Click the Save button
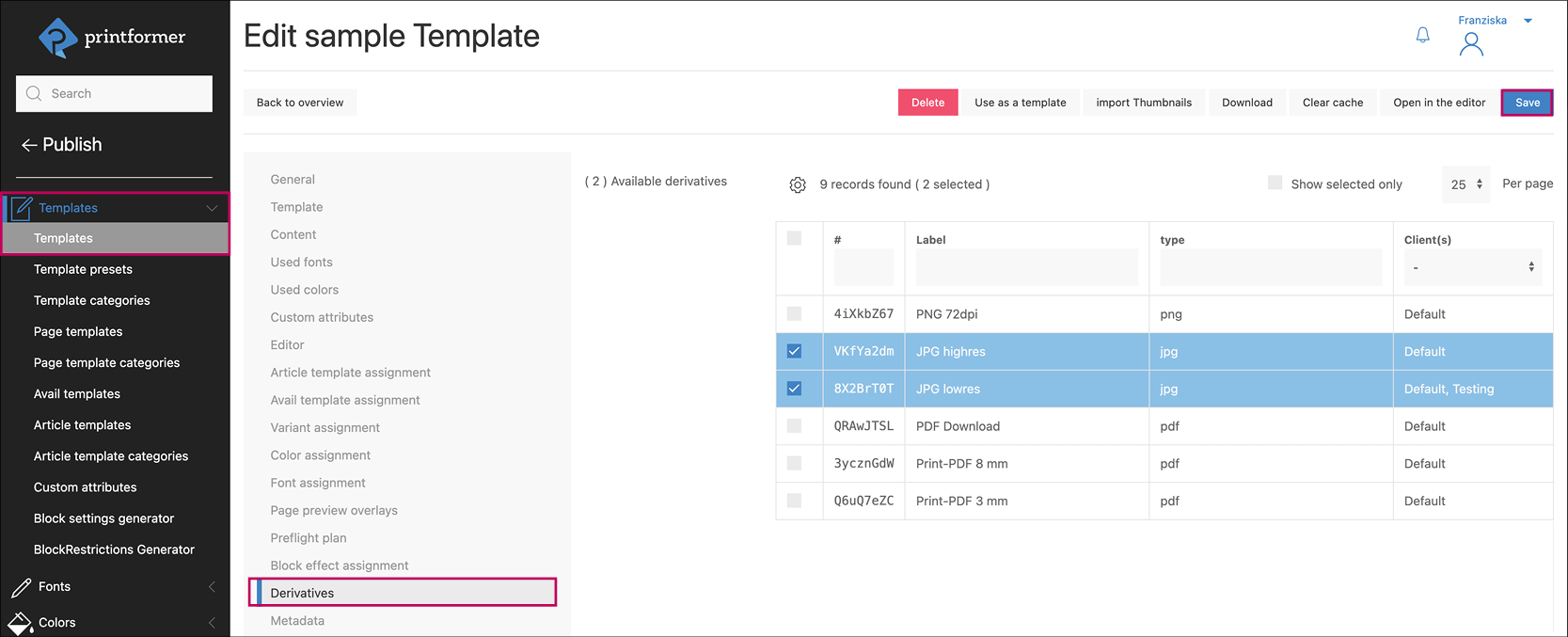1568x637 pixels. (1526, 102)
